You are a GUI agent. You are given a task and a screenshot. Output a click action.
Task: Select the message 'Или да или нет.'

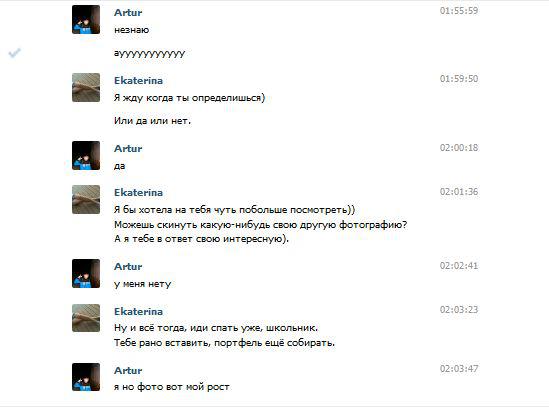click(152, 121)
